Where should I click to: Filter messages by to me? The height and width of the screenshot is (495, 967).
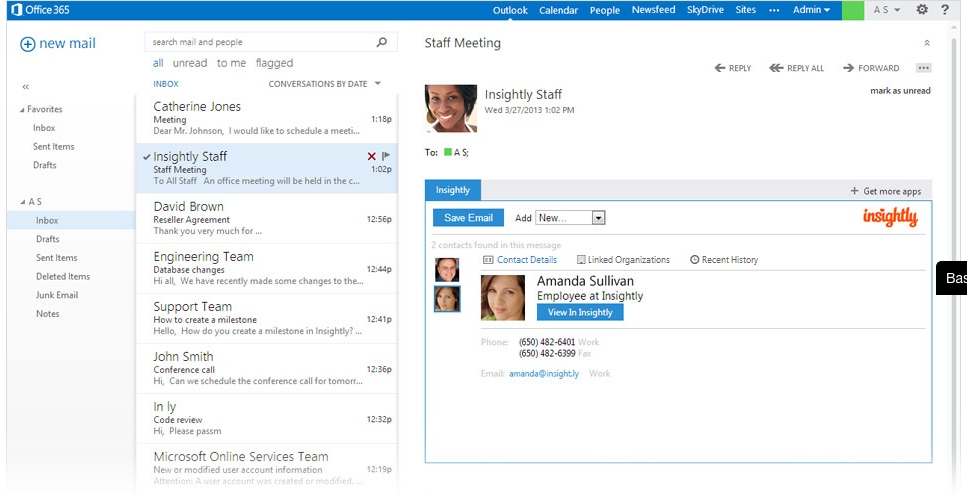231,63
